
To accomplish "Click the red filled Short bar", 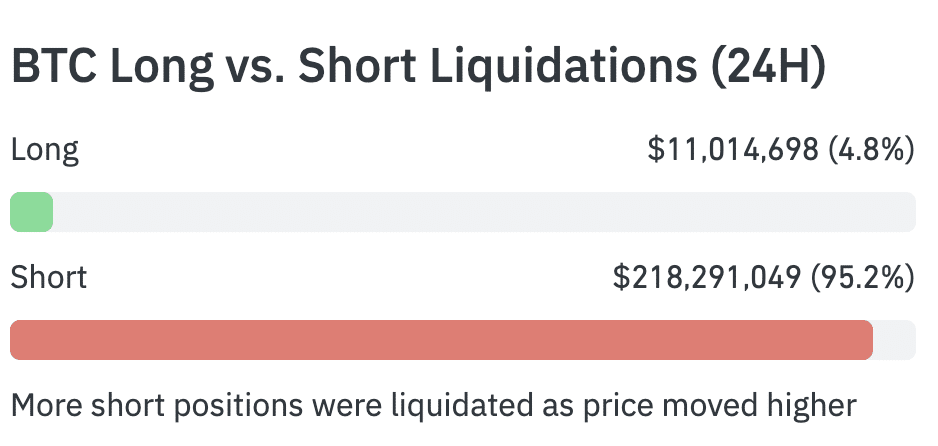I will 440,340.
